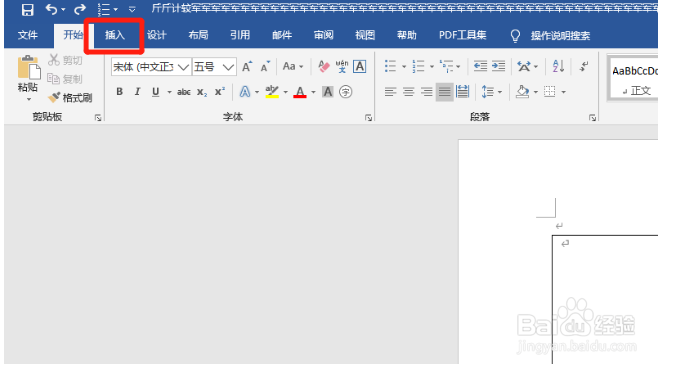Open the Customize Quick Access Toolbar dropdown
674x370 pixels.
pos(132,9)
